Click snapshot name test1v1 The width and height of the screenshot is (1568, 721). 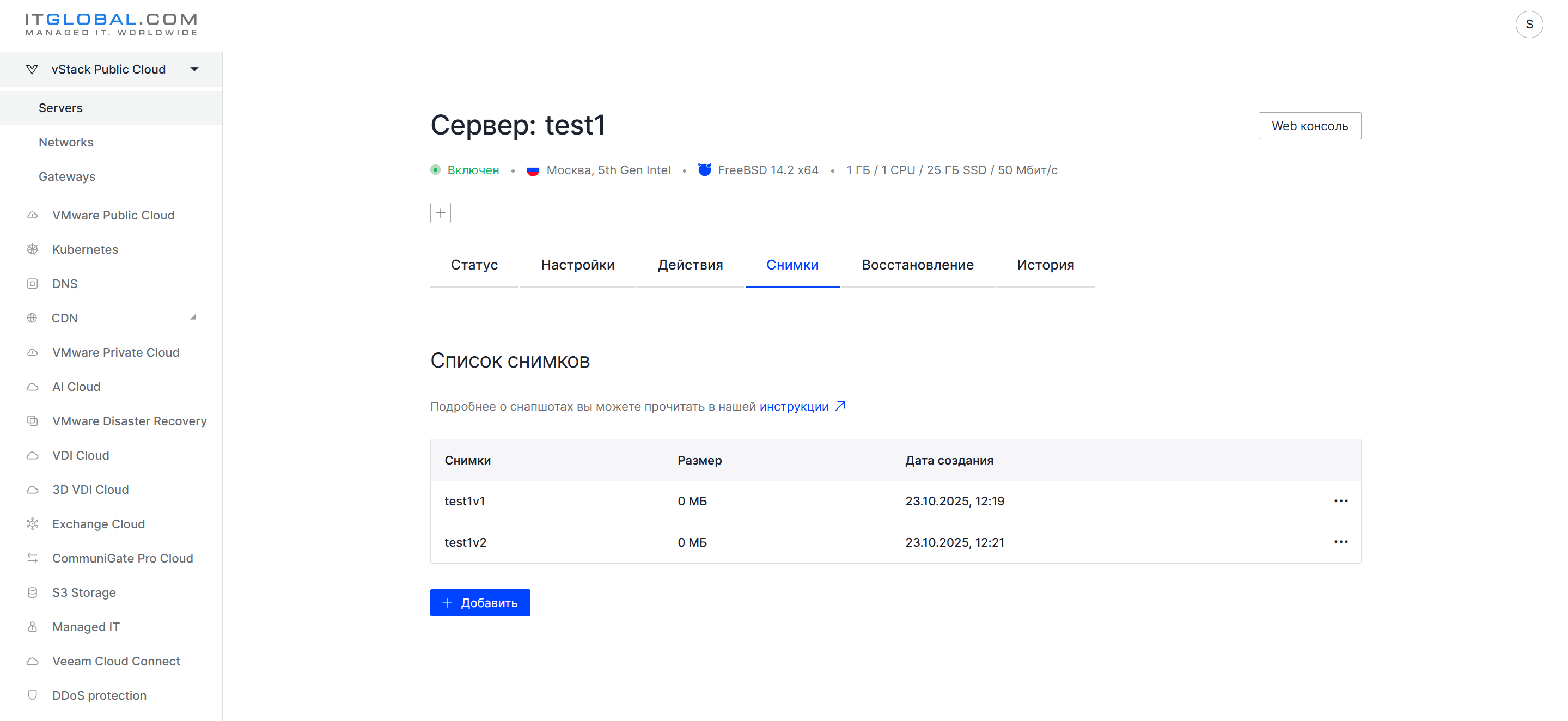[x=465, y=502]
